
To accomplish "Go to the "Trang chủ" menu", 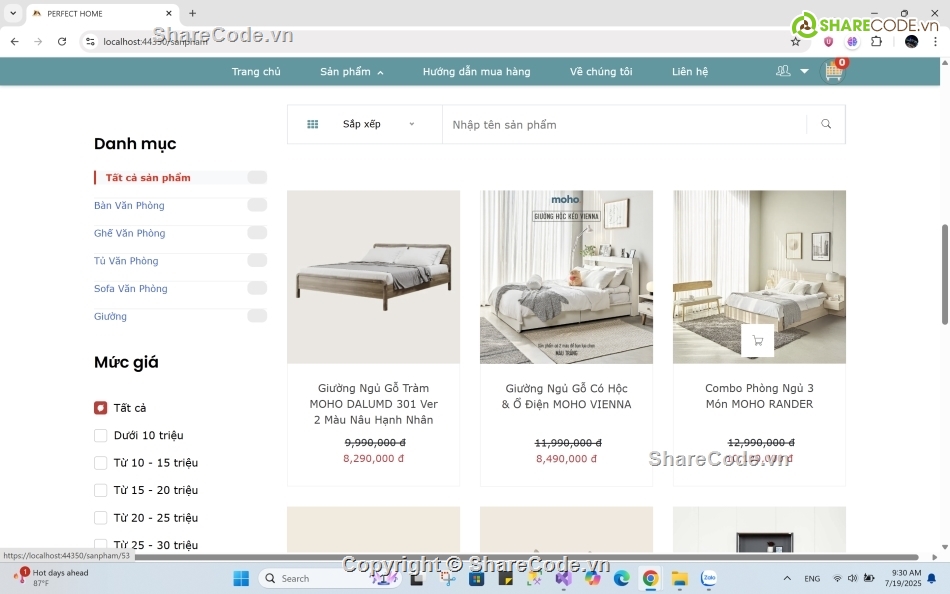I will tap(256, 72).
